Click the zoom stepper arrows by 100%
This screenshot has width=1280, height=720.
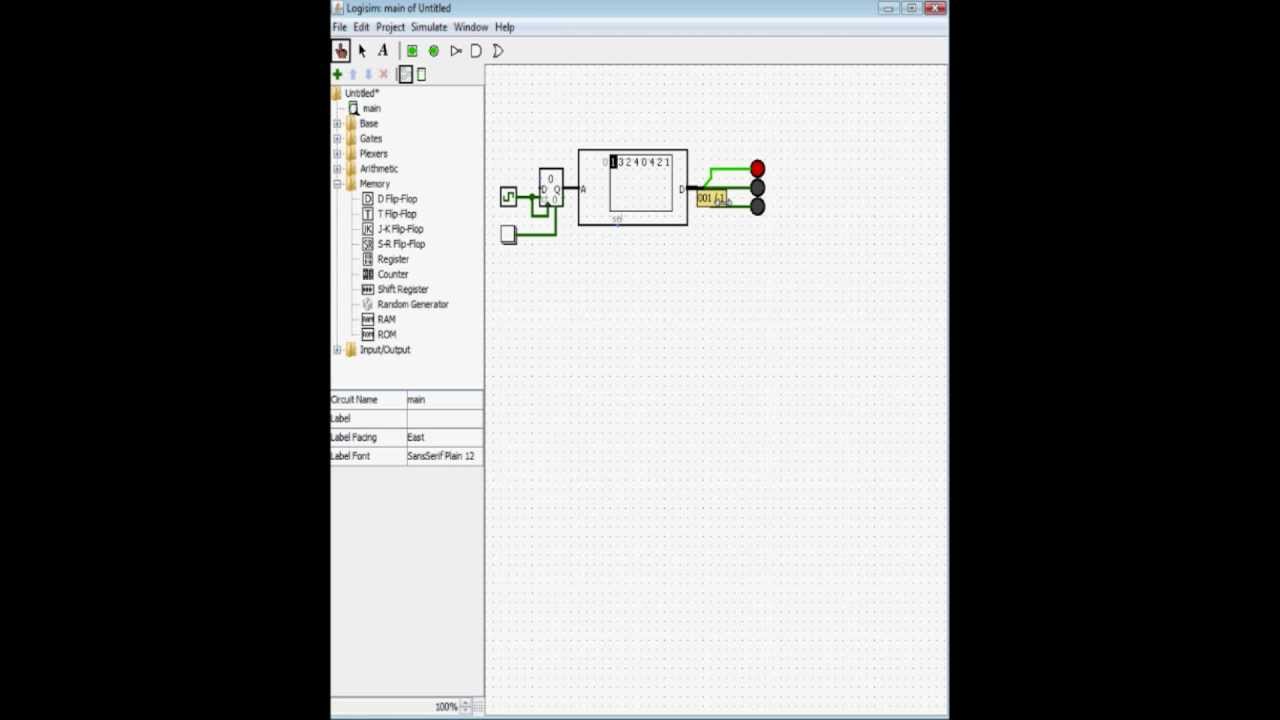tap(465, 707)
